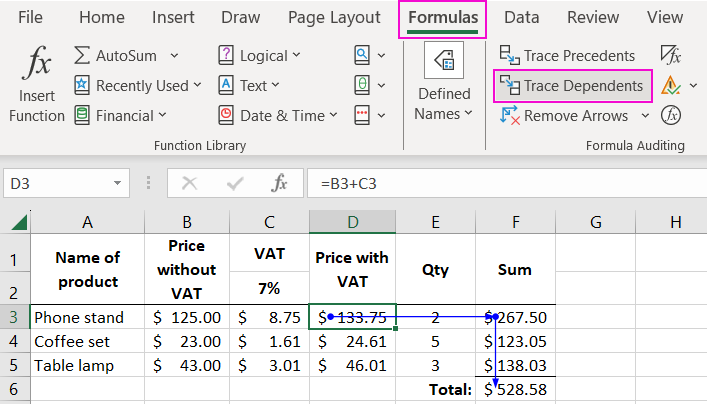Click inside the formula bar showing =B3+C3
The width and height of the screenshot is (707, 404).
click(x=500, y=184)
